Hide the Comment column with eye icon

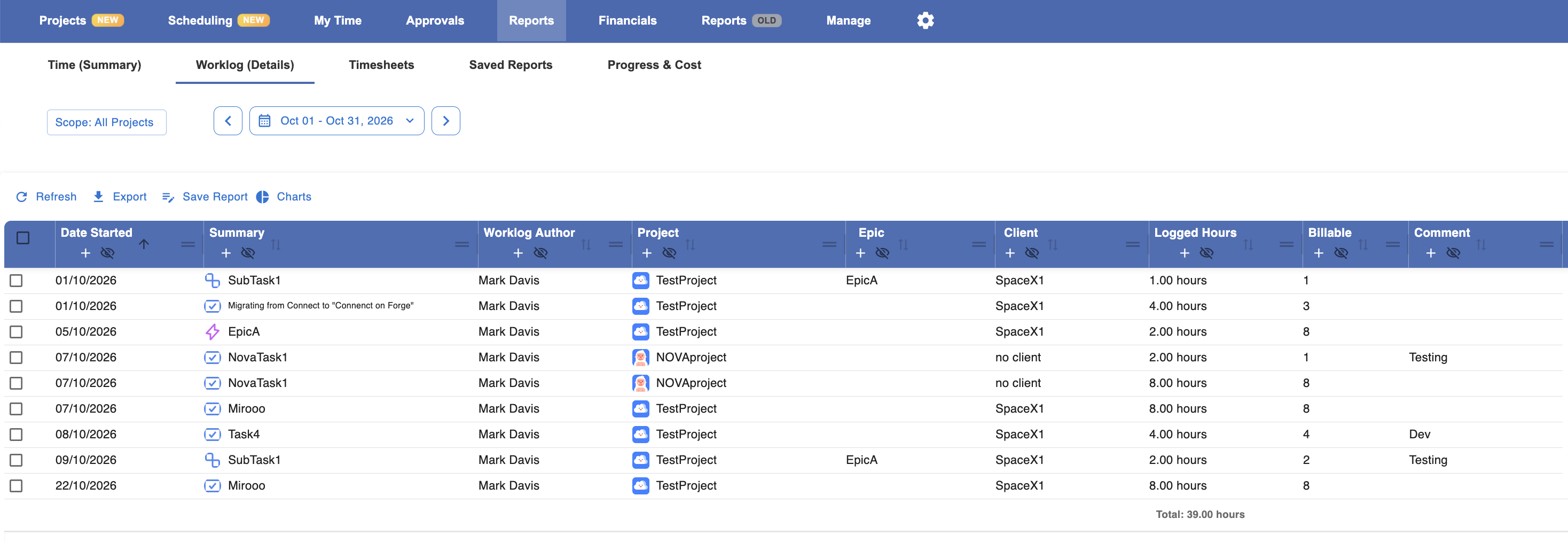(1453, 253)
